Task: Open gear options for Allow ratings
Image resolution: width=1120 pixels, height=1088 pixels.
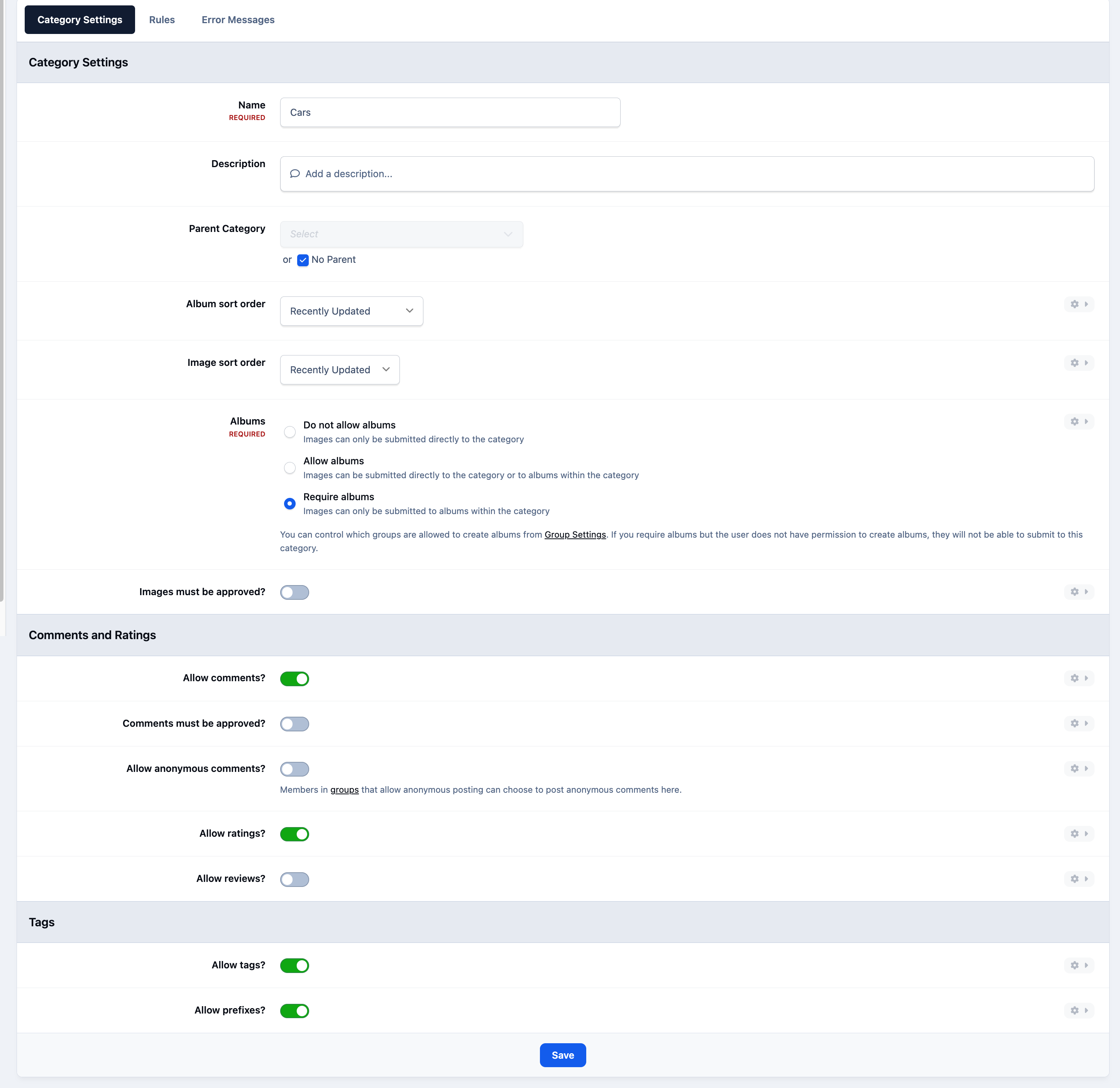Action: [x=1079, y=834]
